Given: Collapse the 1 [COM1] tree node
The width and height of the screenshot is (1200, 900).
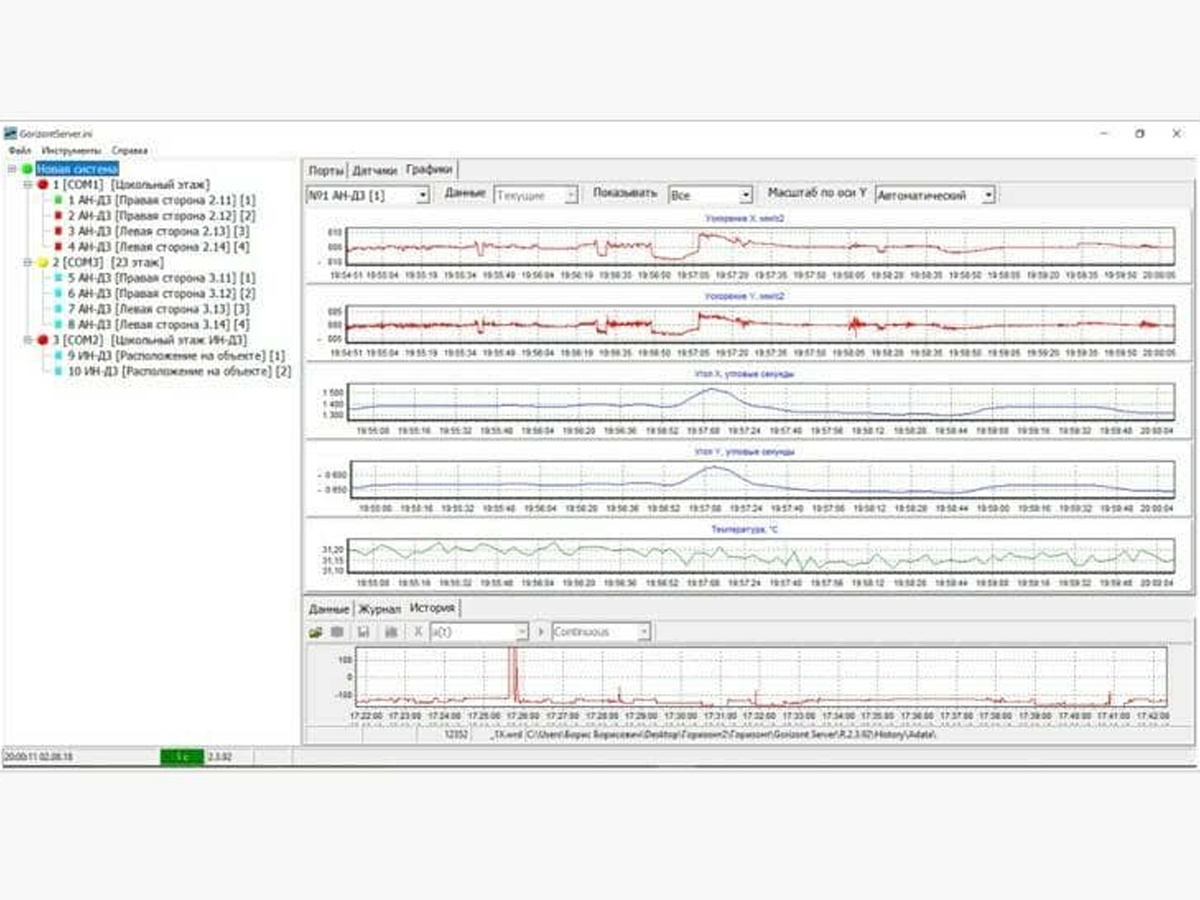Looking at the screenshot, I should (x=28, y=185).
